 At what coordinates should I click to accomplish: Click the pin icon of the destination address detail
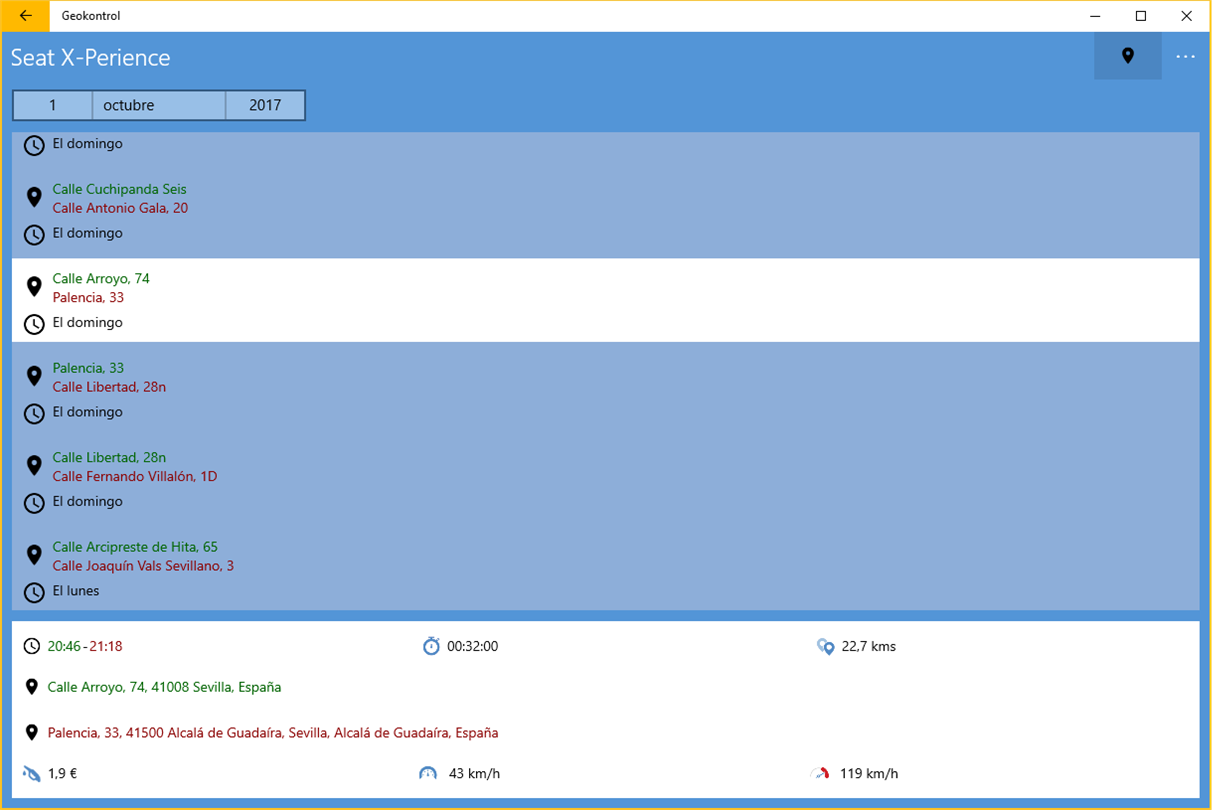[32, 733]
